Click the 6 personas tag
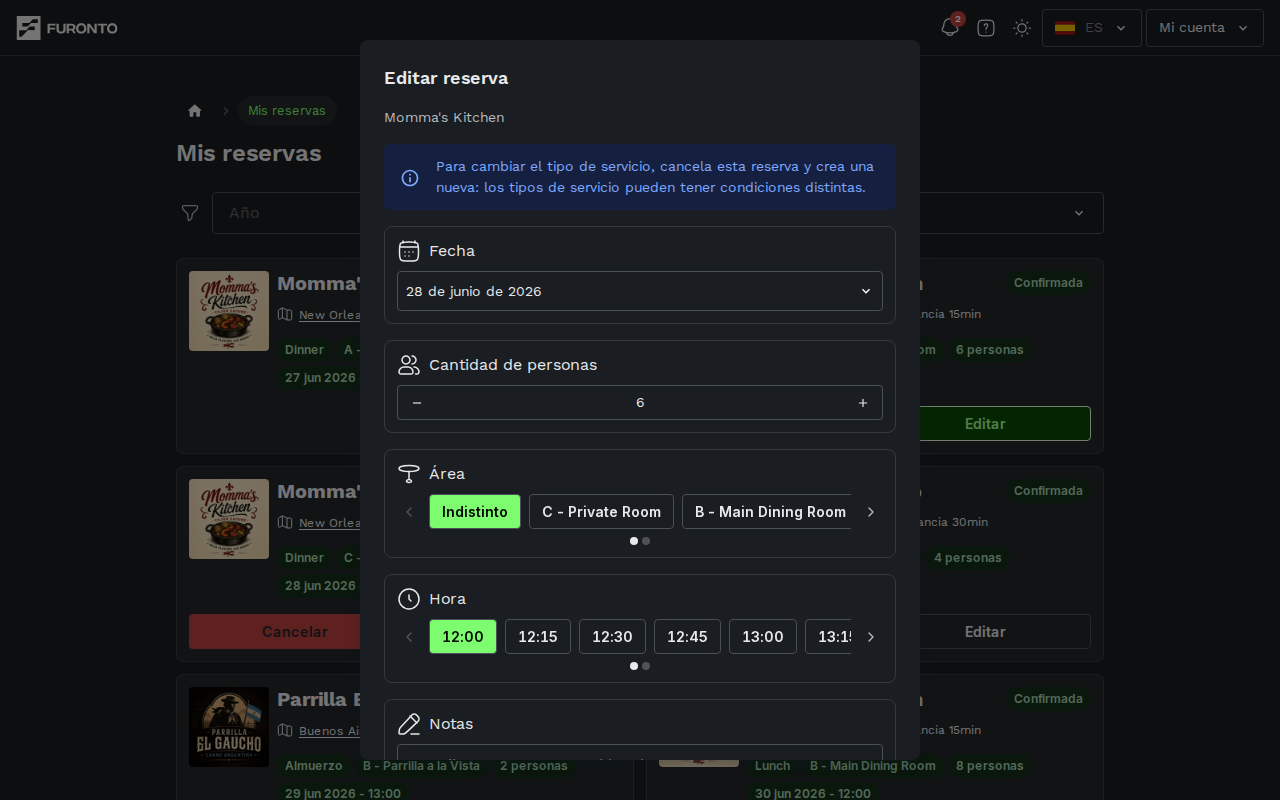 (x=990, y=350)
